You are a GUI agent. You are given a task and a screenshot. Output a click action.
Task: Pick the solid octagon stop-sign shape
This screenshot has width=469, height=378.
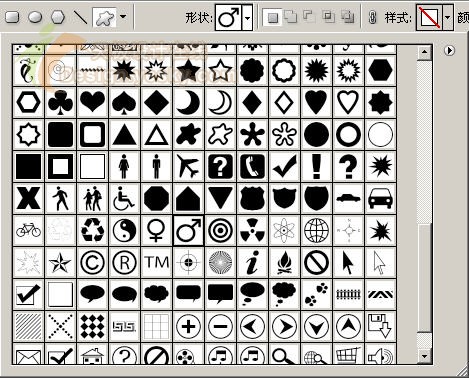coord(156,198)
